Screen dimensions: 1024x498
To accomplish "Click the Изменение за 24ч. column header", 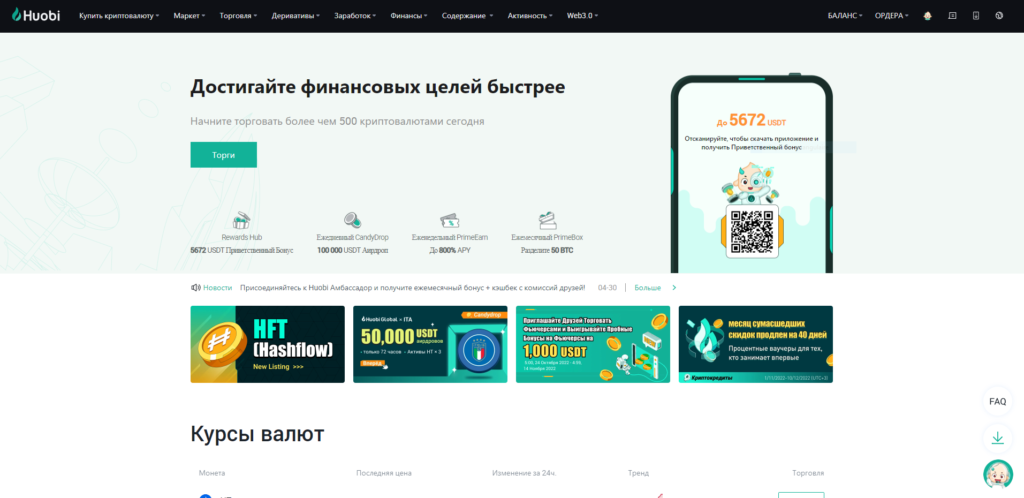I will pyautogui.click(x=524, y=473).
